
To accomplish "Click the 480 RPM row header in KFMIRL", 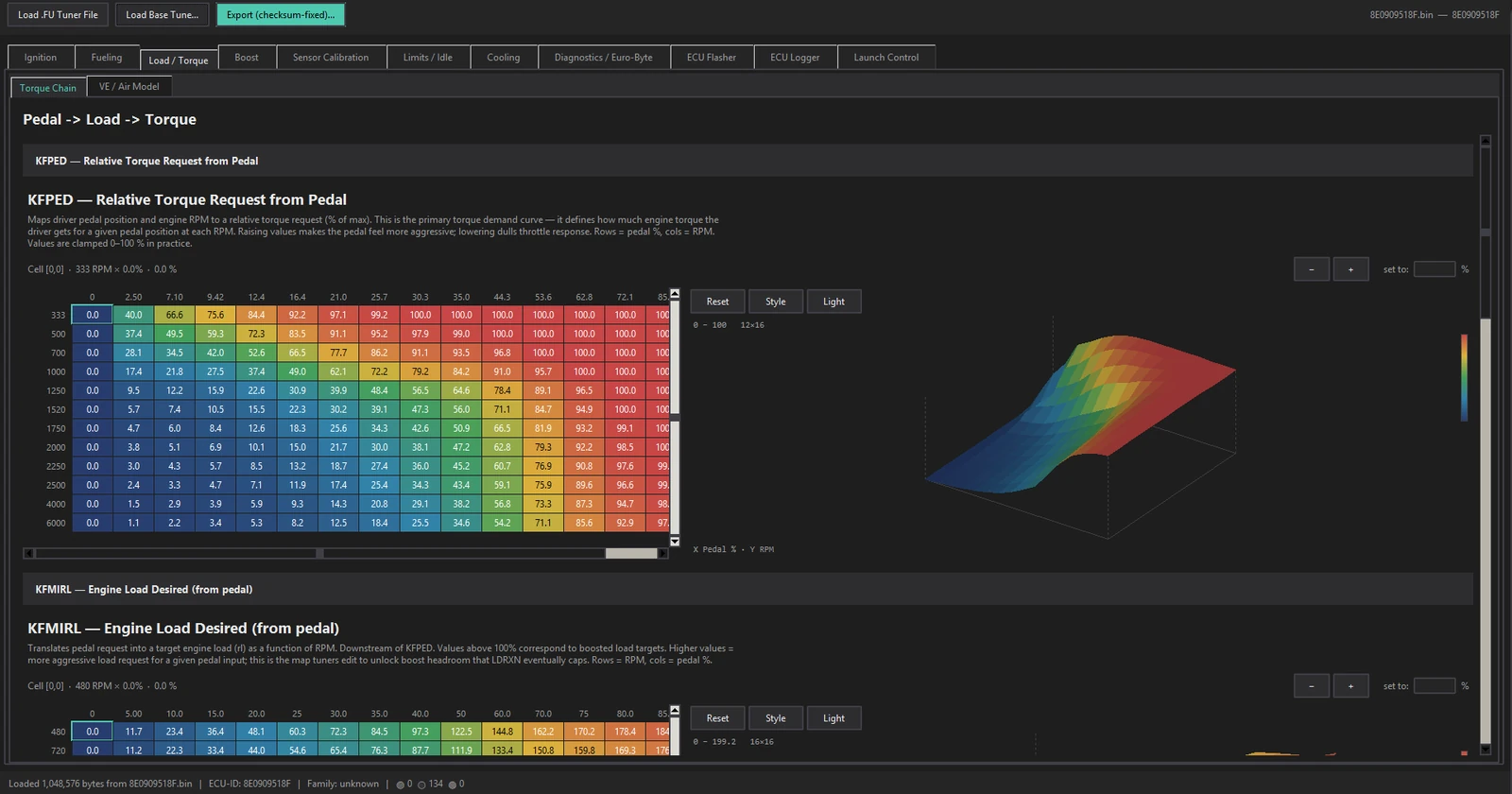I will pos(58,732).
